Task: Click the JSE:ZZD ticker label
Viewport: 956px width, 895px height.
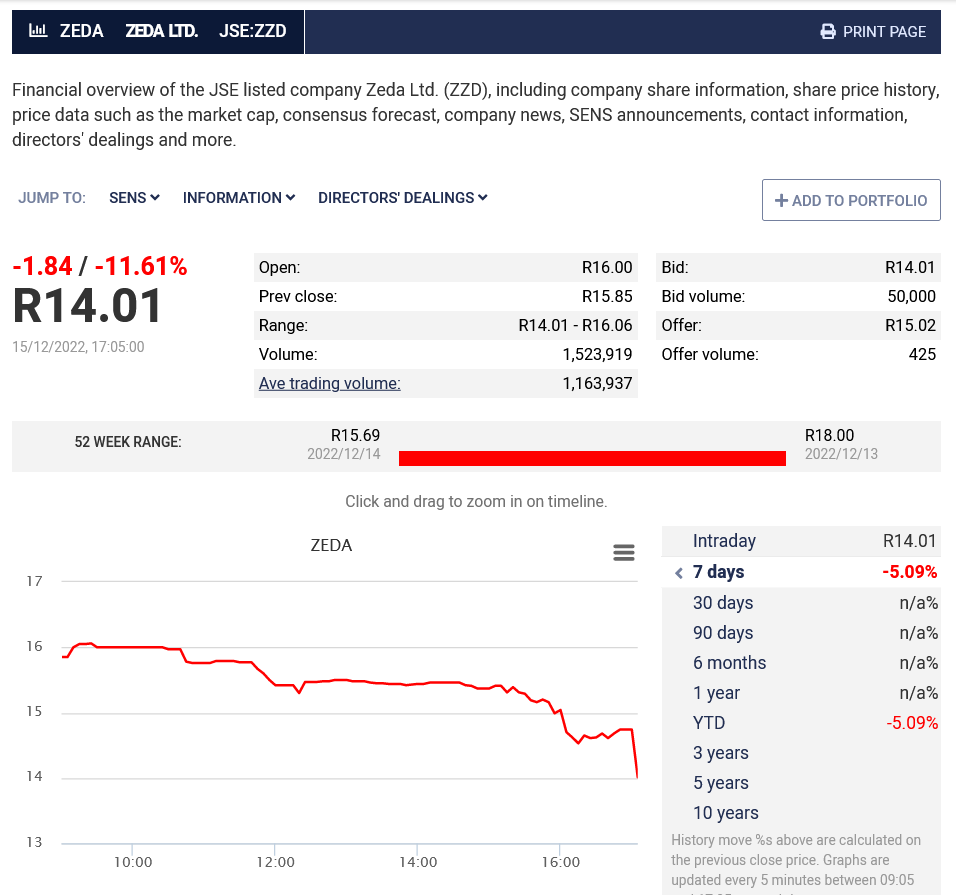Action: (252, 31)
